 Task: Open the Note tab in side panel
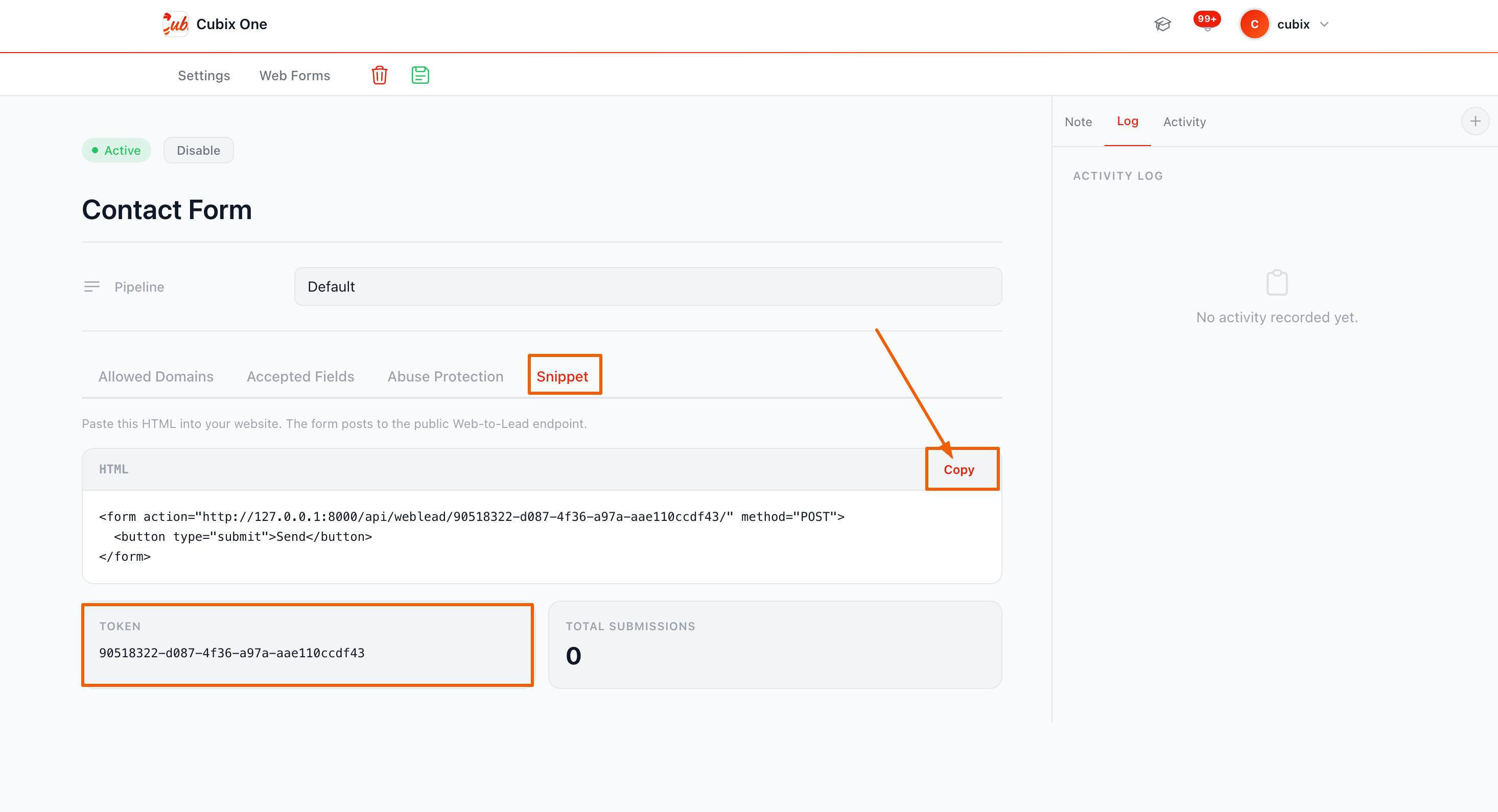[x=1078, y=122]
